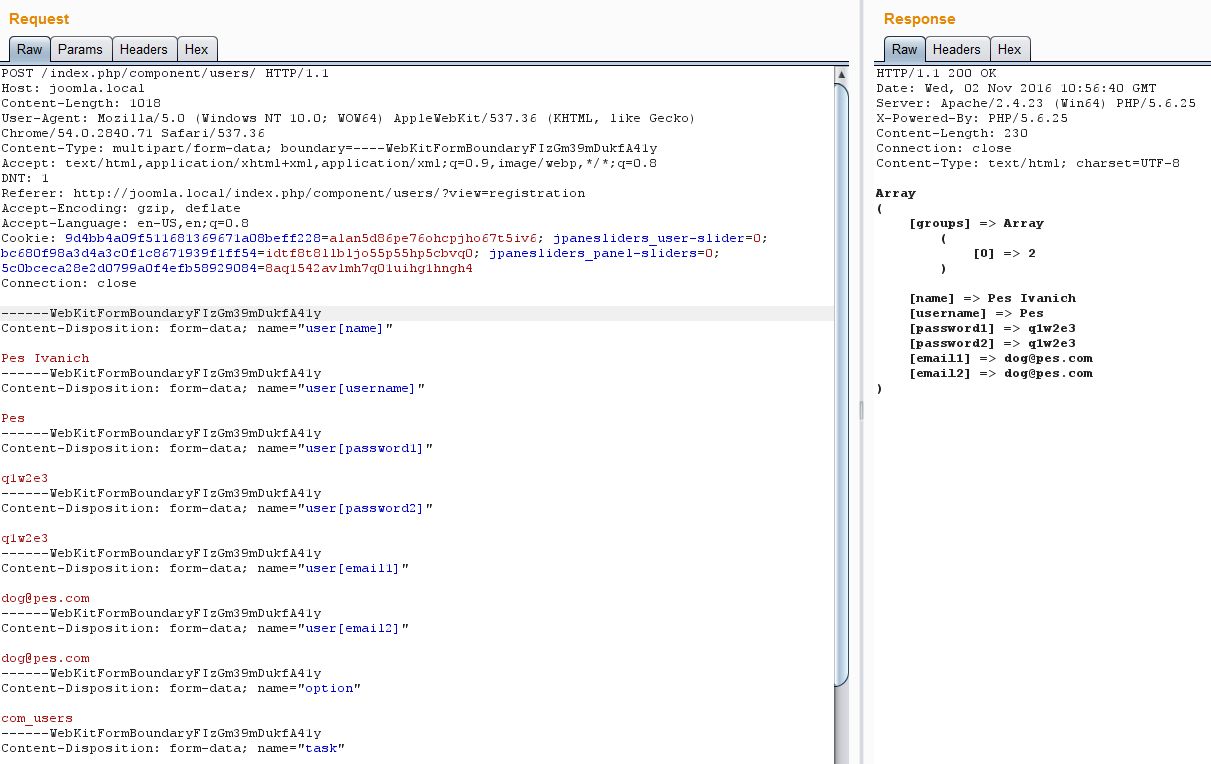1211x764 pixels.
Task: View the Request in Hex tab
Action: click(x=196, y=49)
